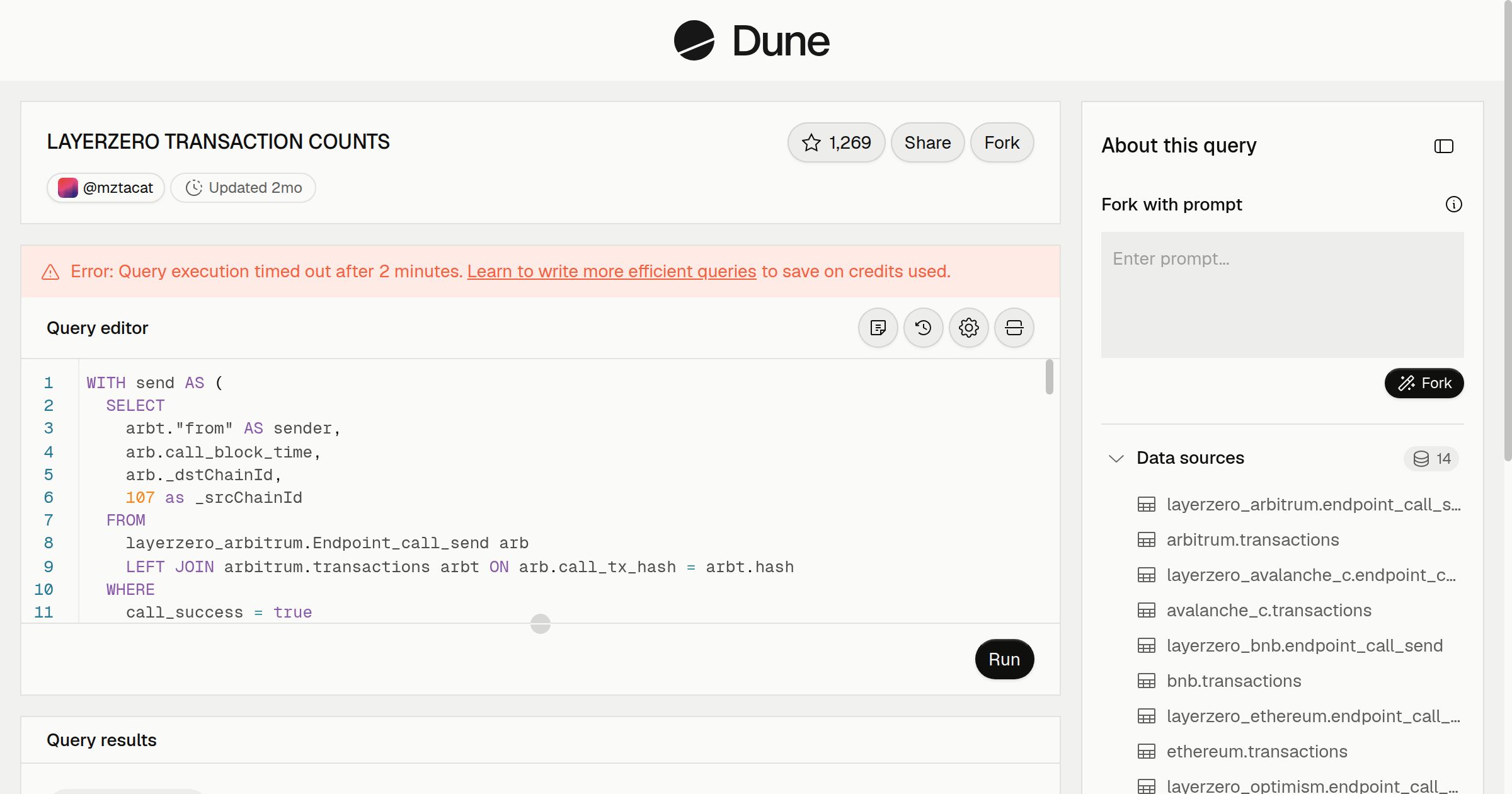Grab the editor resize handle

pyautogui.click(x=541, y=624)
